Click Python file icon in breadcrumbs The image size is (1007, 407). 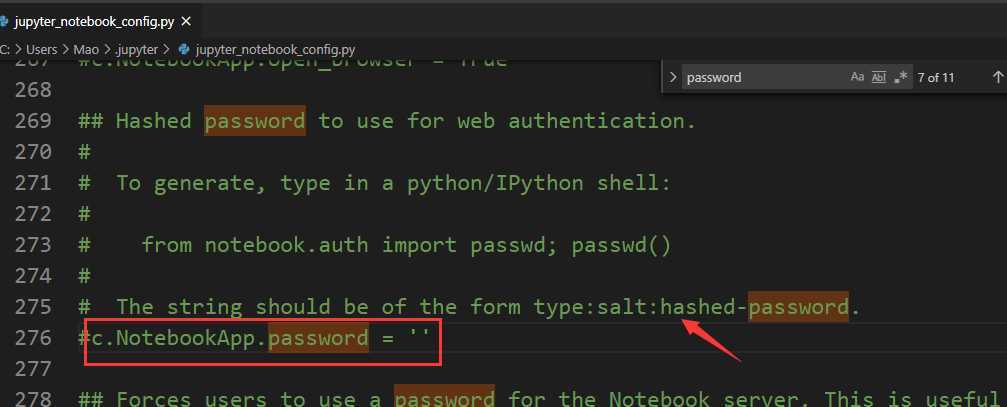(184, 49)
